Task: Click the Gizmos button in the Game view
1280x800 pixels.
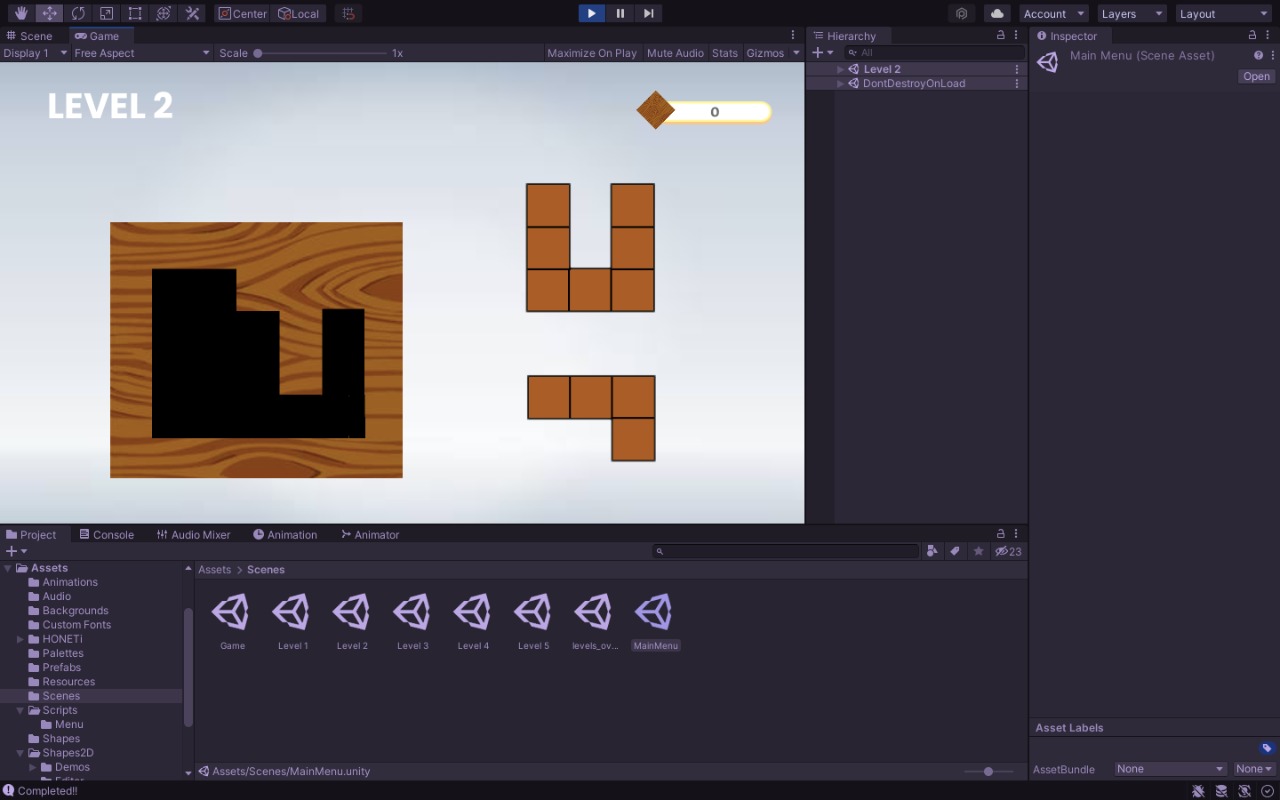Action: click(x=765, y=53)
